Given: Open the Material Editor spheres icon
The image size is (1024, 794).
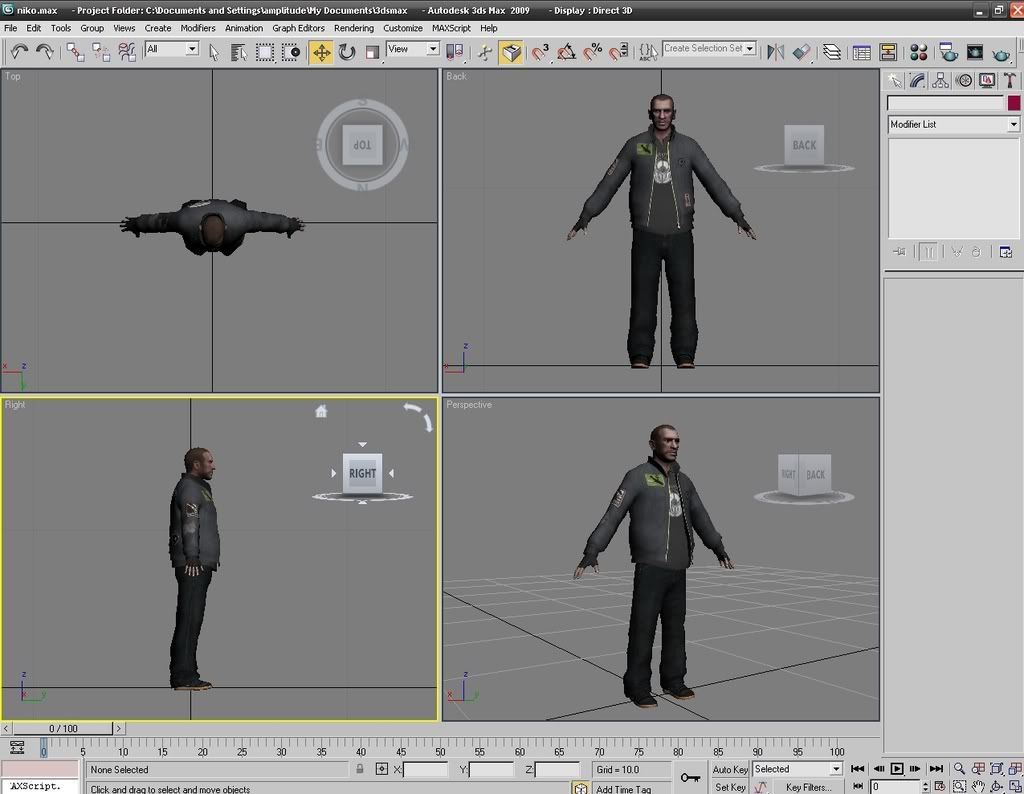Looking at the screenshot, I should coord(918,52).
